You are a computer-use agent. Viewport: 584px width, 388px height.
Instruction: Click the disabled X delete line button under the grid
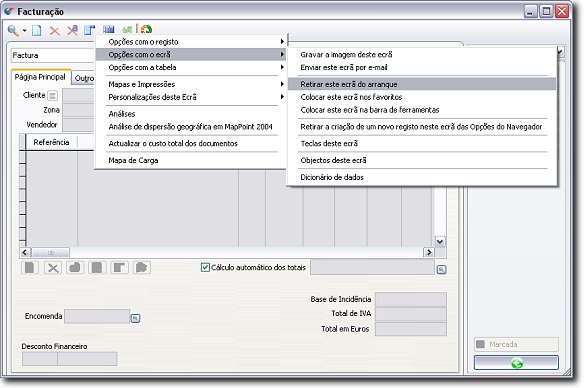click(53, 267)
